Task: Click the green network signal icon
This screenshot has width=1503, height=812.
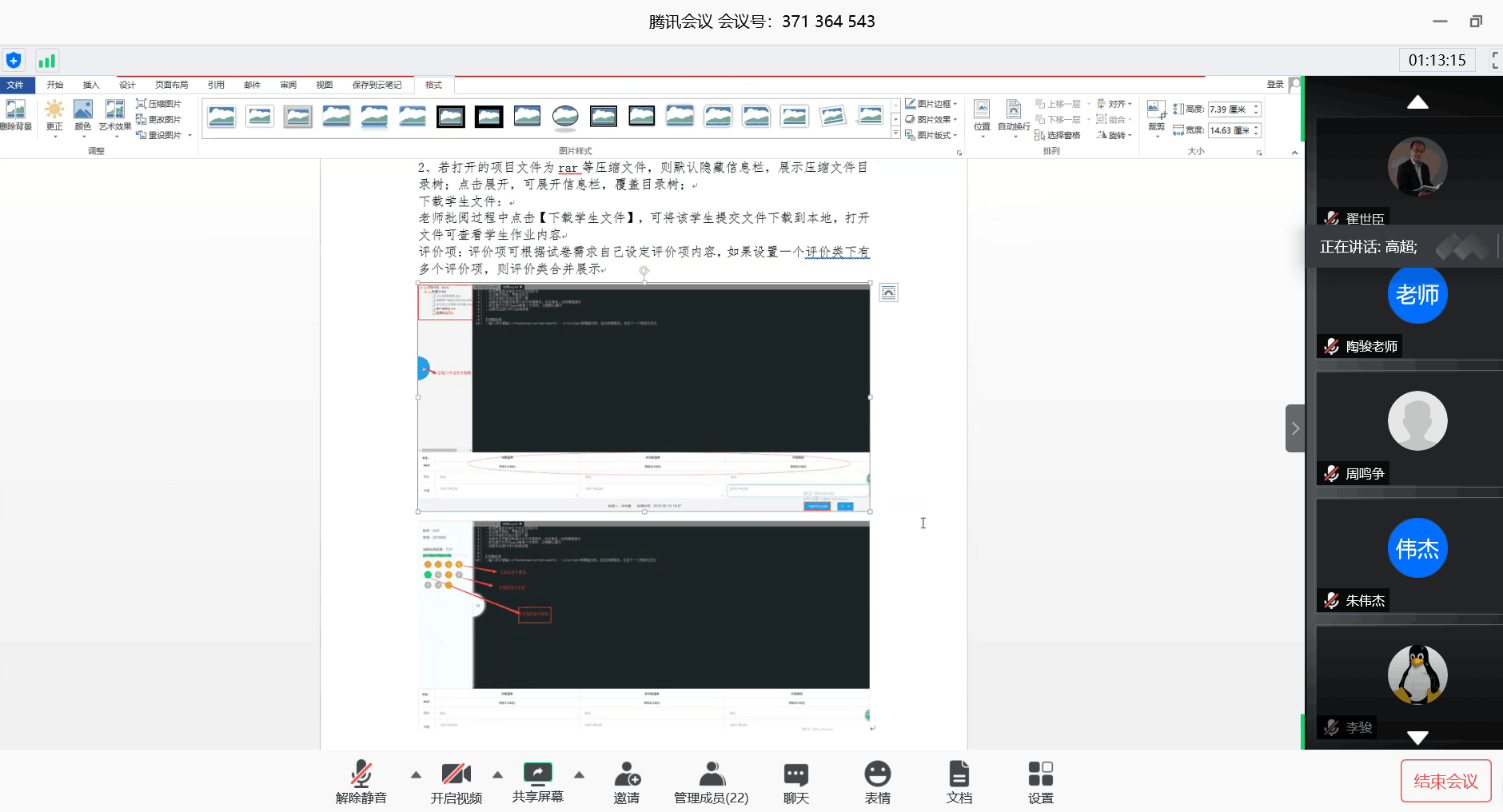Action: point(47,61)
